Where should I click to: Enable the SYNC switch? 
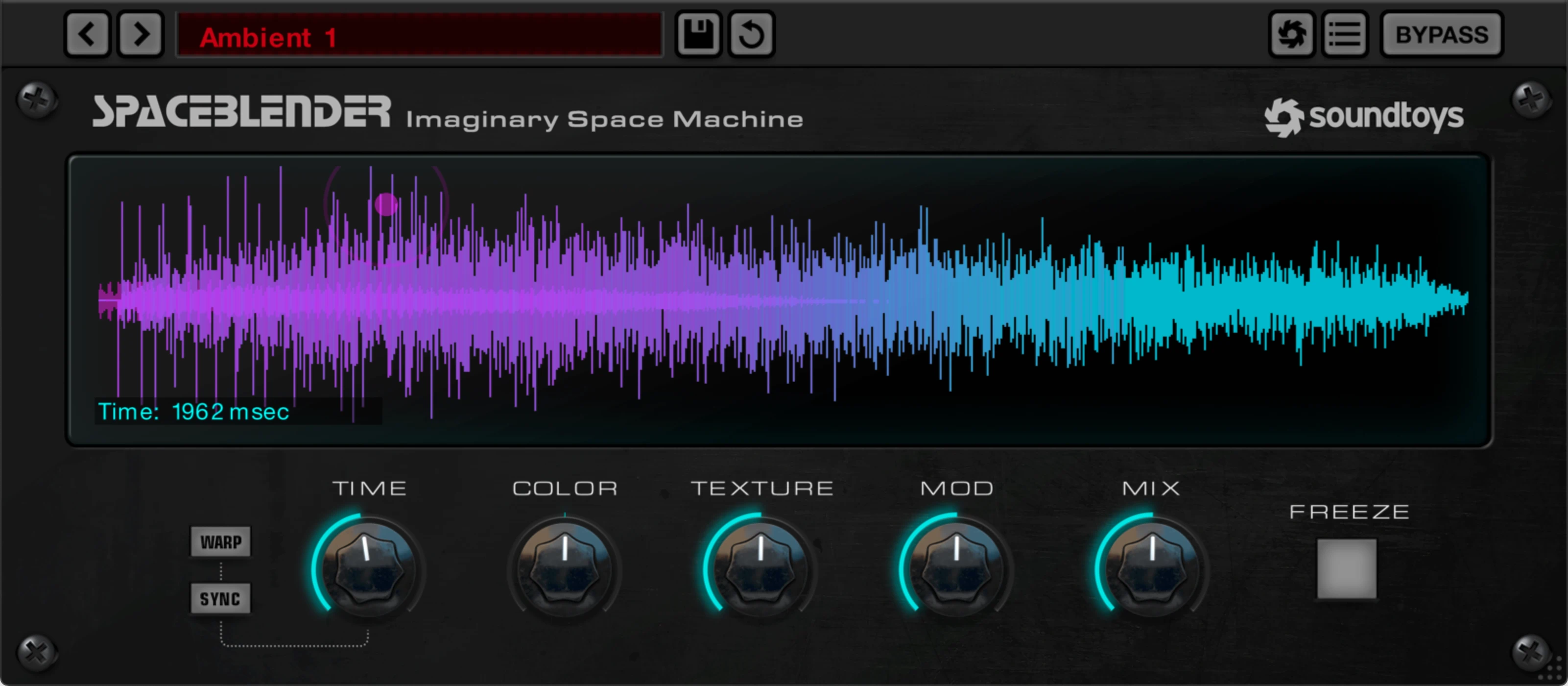[220, 598]
